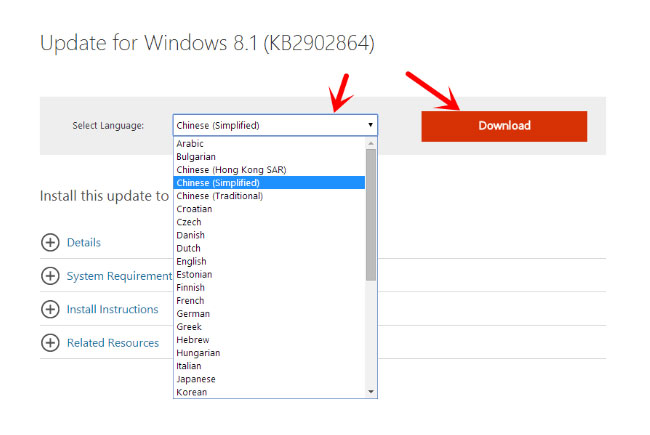The height and width of the screenshot is (435, 650).
Task: Open the Related Resources link
Action: pyautogui.click(x=113, y=343)
